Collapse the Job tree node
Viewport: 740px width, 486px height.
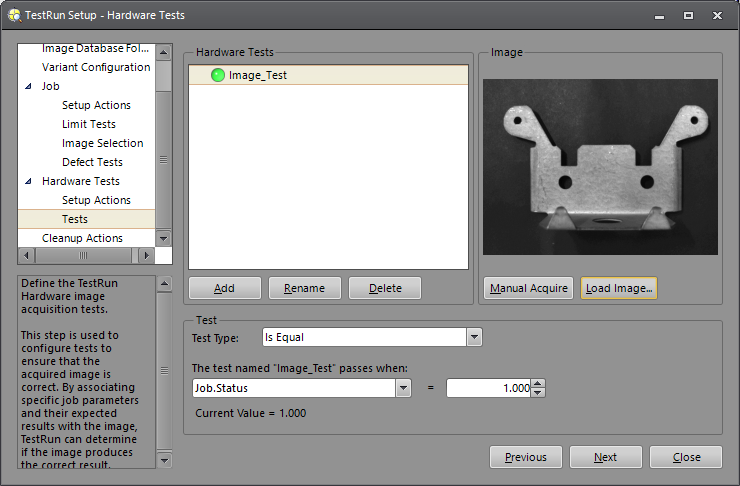(x=28, y=87)
